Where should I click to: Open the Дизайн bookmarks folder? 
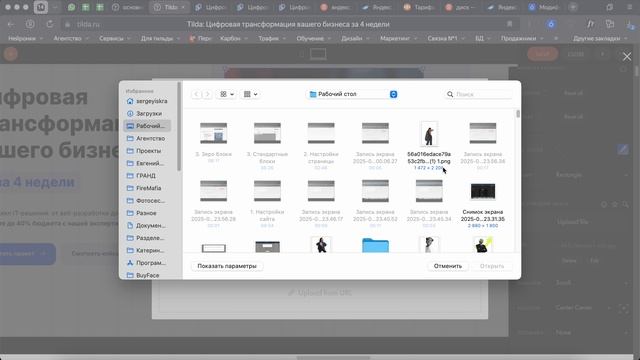tap(355, 38)
